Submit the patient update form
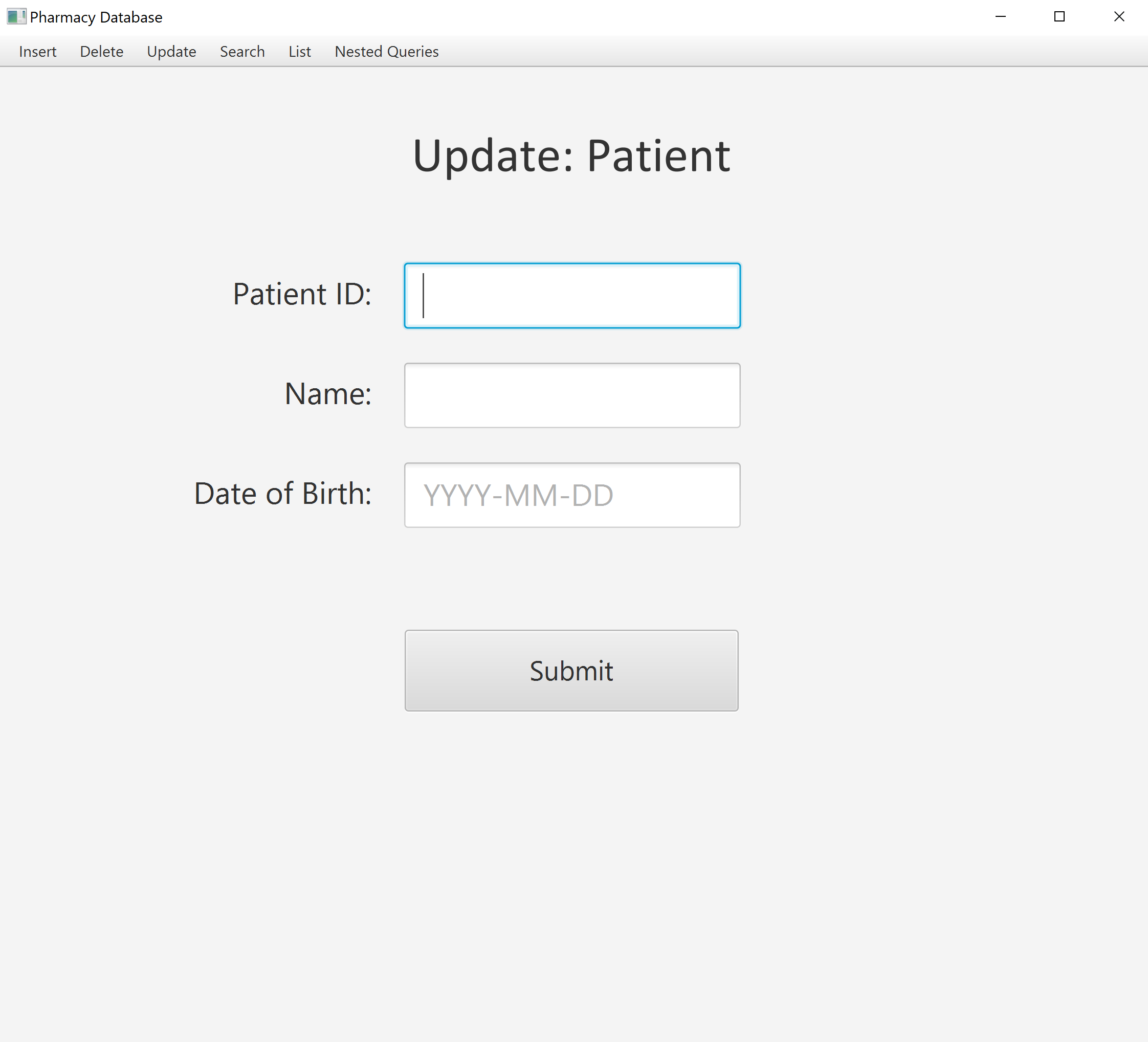 tap(571, 671)
